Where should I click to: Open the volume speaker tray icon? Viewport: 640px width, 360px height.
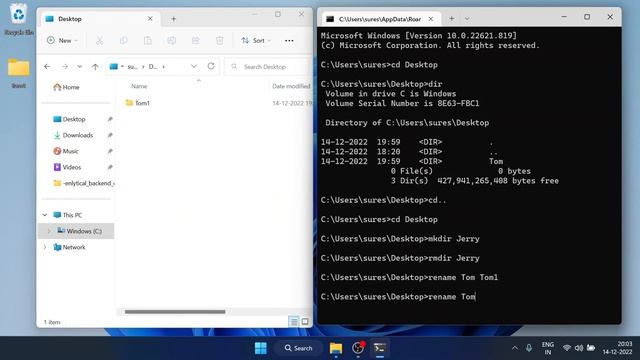[579, 348]
